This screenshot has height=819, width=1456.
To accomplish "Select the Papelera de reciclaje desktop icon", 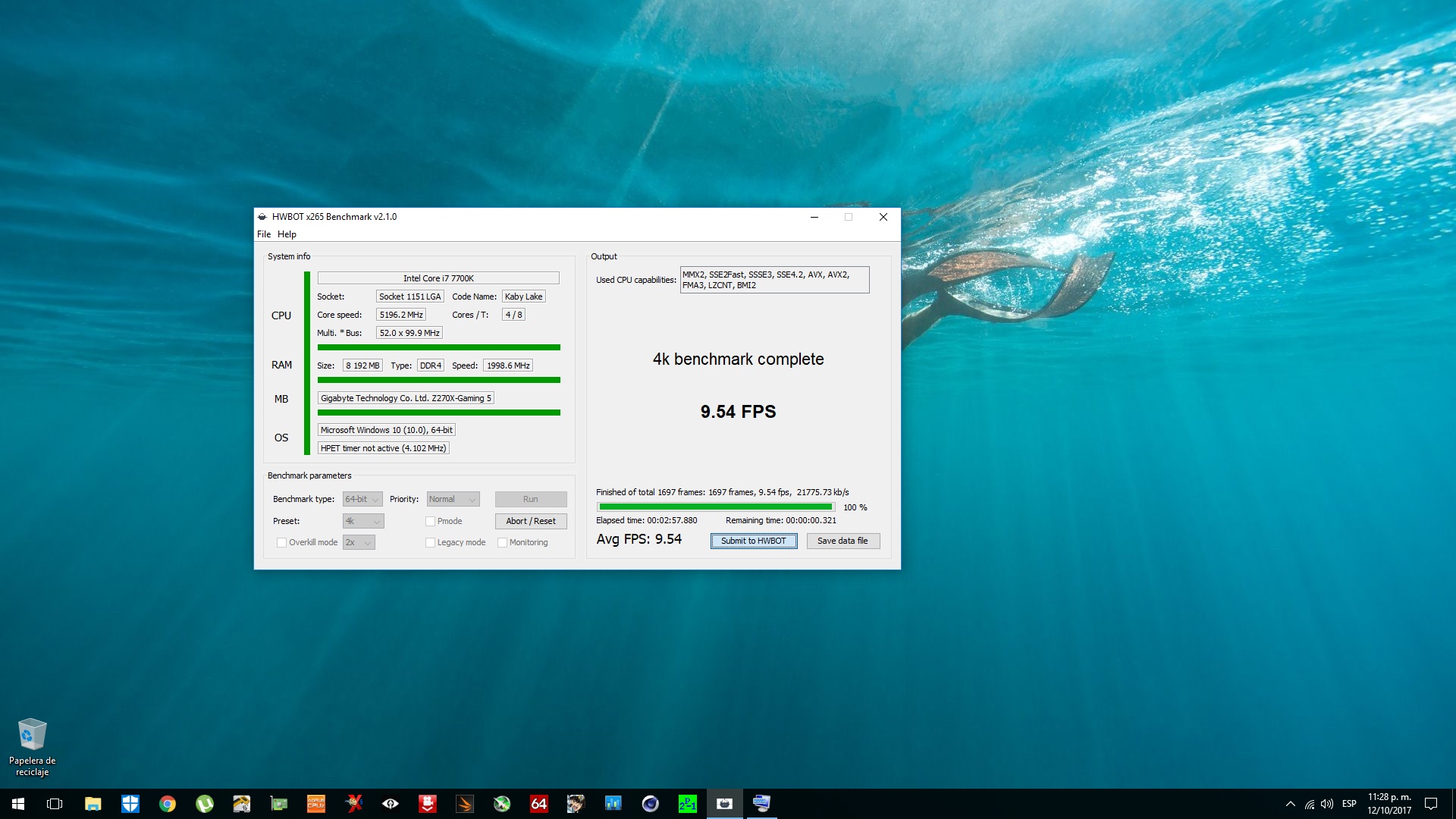I will tap(32, 747).
